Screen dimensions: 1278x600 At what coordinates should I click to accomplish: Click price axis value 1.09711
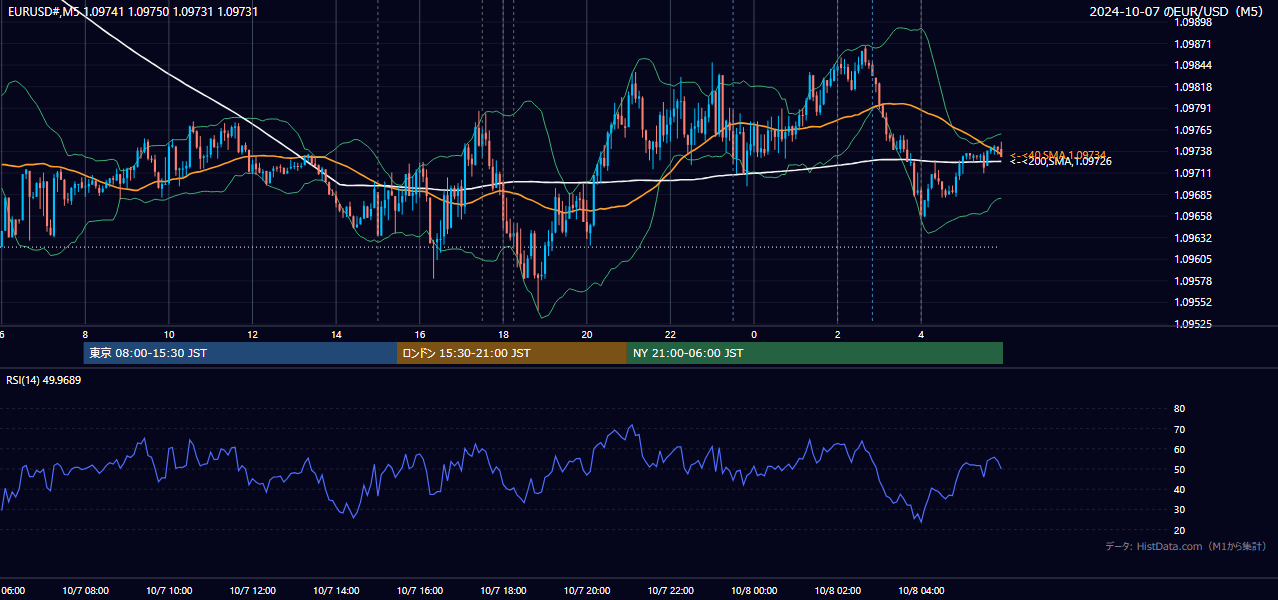click(x=1193, y=173)
